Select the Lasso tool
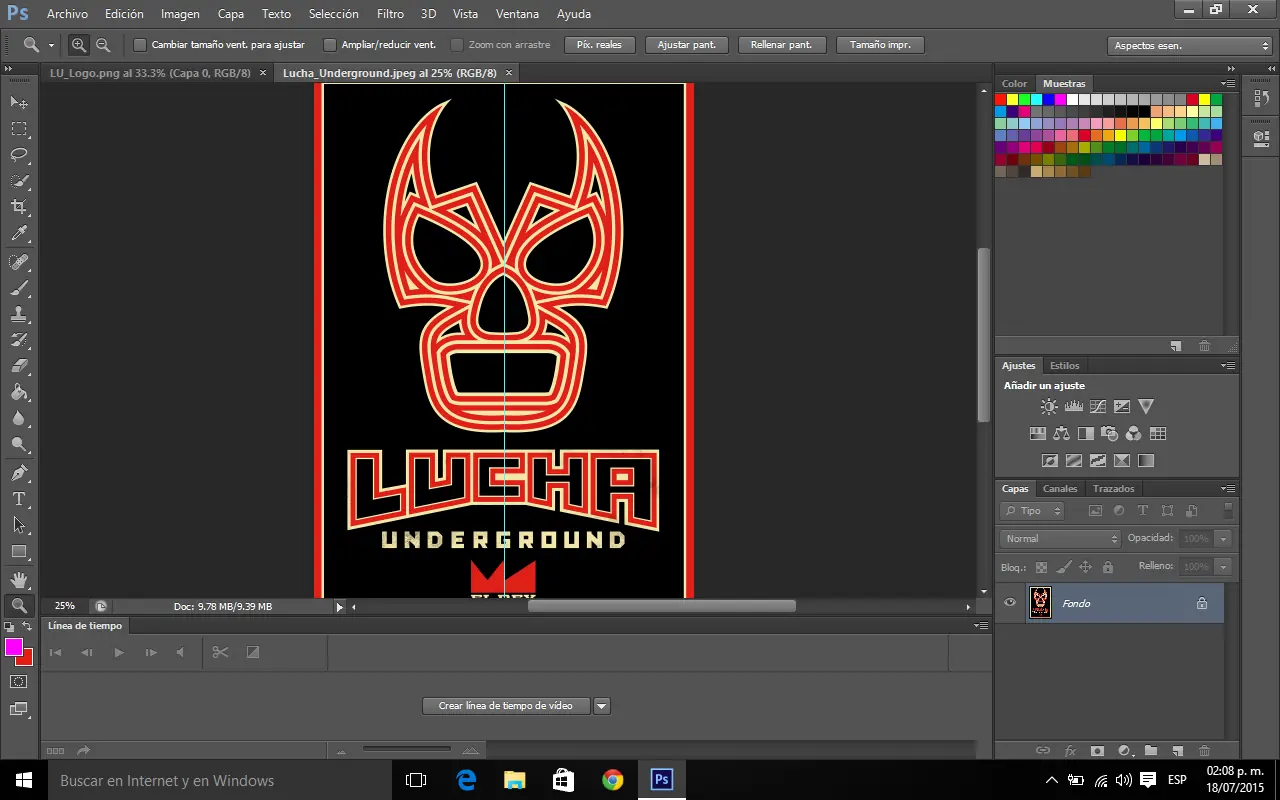Image resolution: width=1280 pixels, height=800 pixels. pyautogui.click(x=19, y=155)
